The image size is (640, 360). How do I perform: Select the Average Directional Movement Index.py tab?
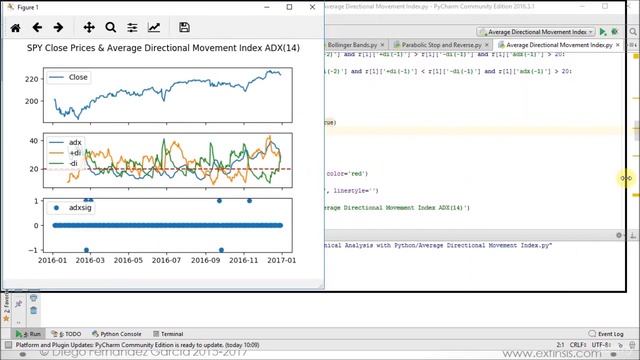pyautogui.click(x=558, y=45)
